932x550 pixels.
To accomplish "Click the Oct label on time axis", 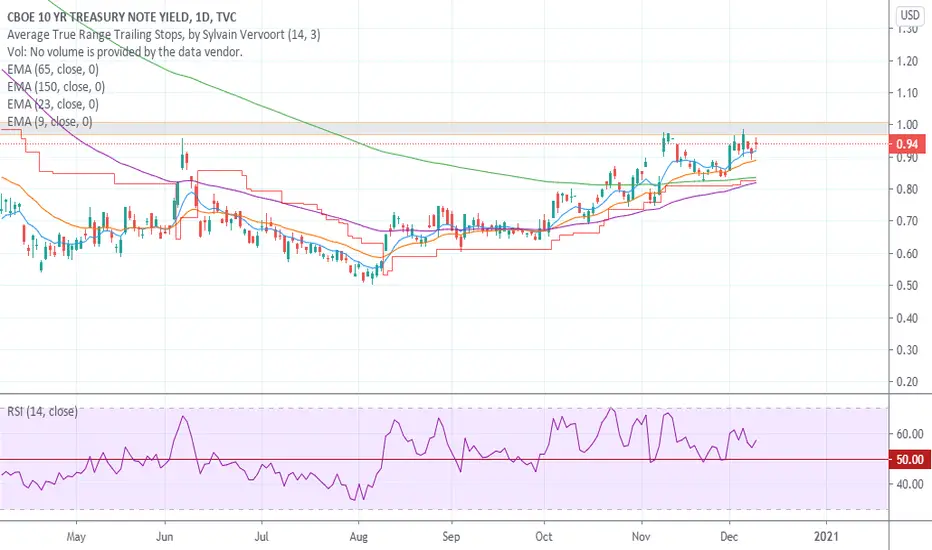I will pos(544,536).
